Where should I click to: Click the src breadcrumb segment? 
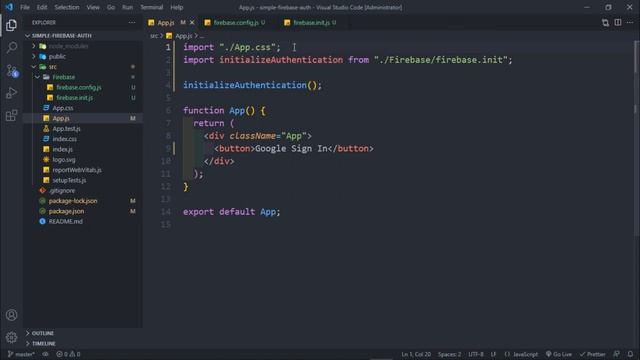pos(154,36)
